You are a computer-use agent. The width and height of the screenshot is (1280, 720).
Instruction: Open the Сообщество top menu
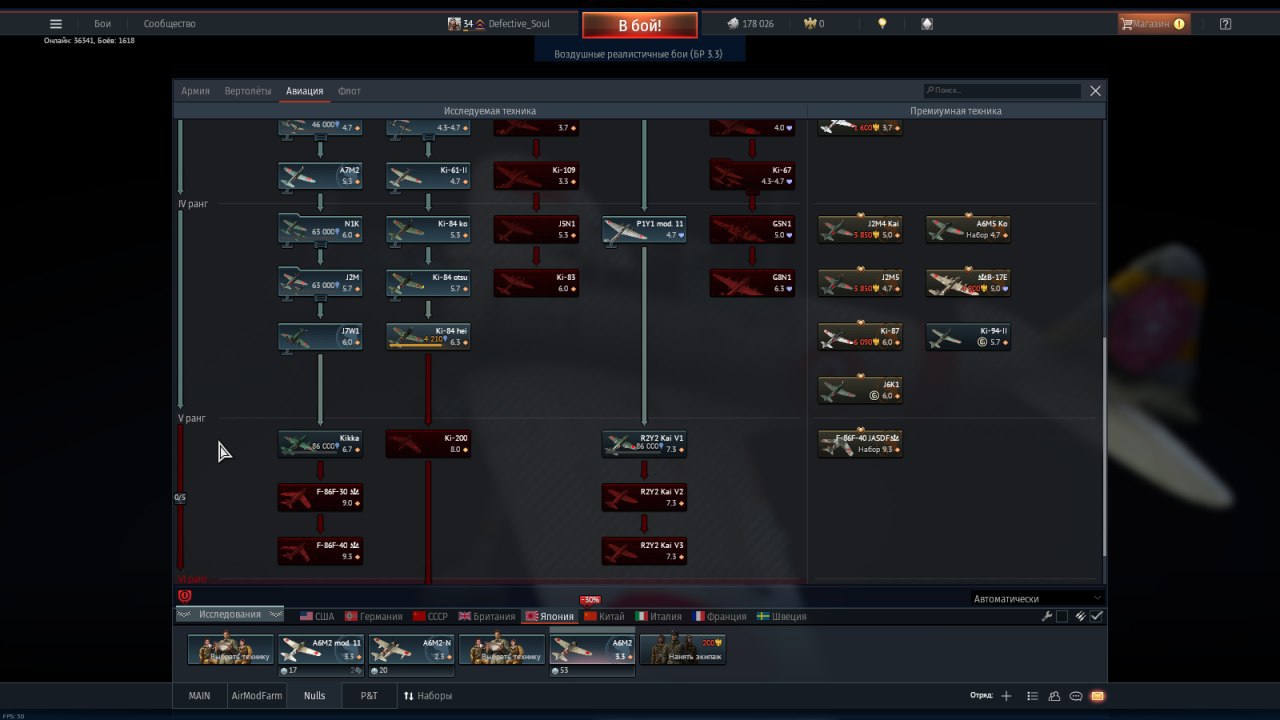[x=170, y=24]
